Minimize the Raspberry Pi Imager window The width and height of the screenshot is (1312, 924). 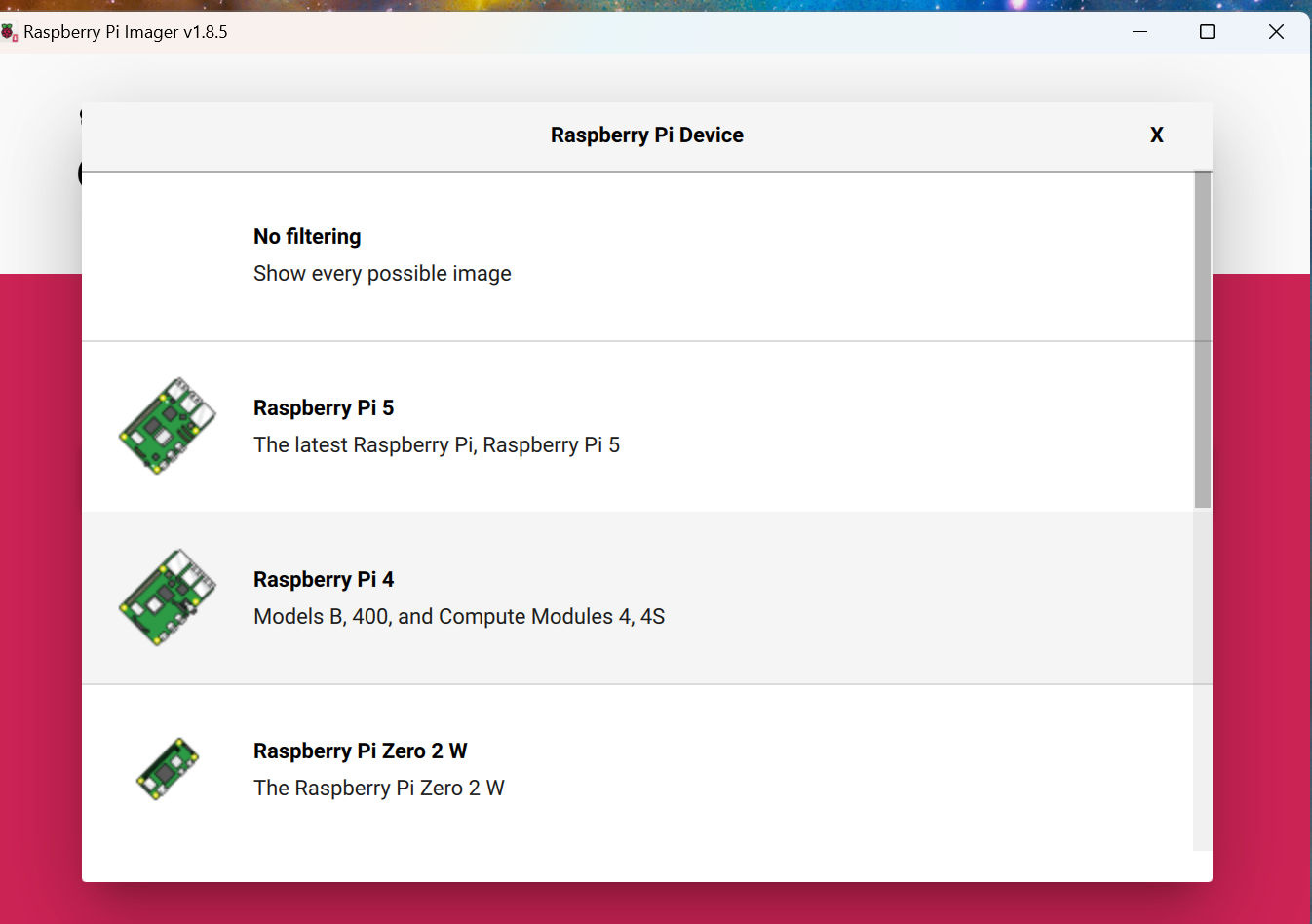[1139, 32]
